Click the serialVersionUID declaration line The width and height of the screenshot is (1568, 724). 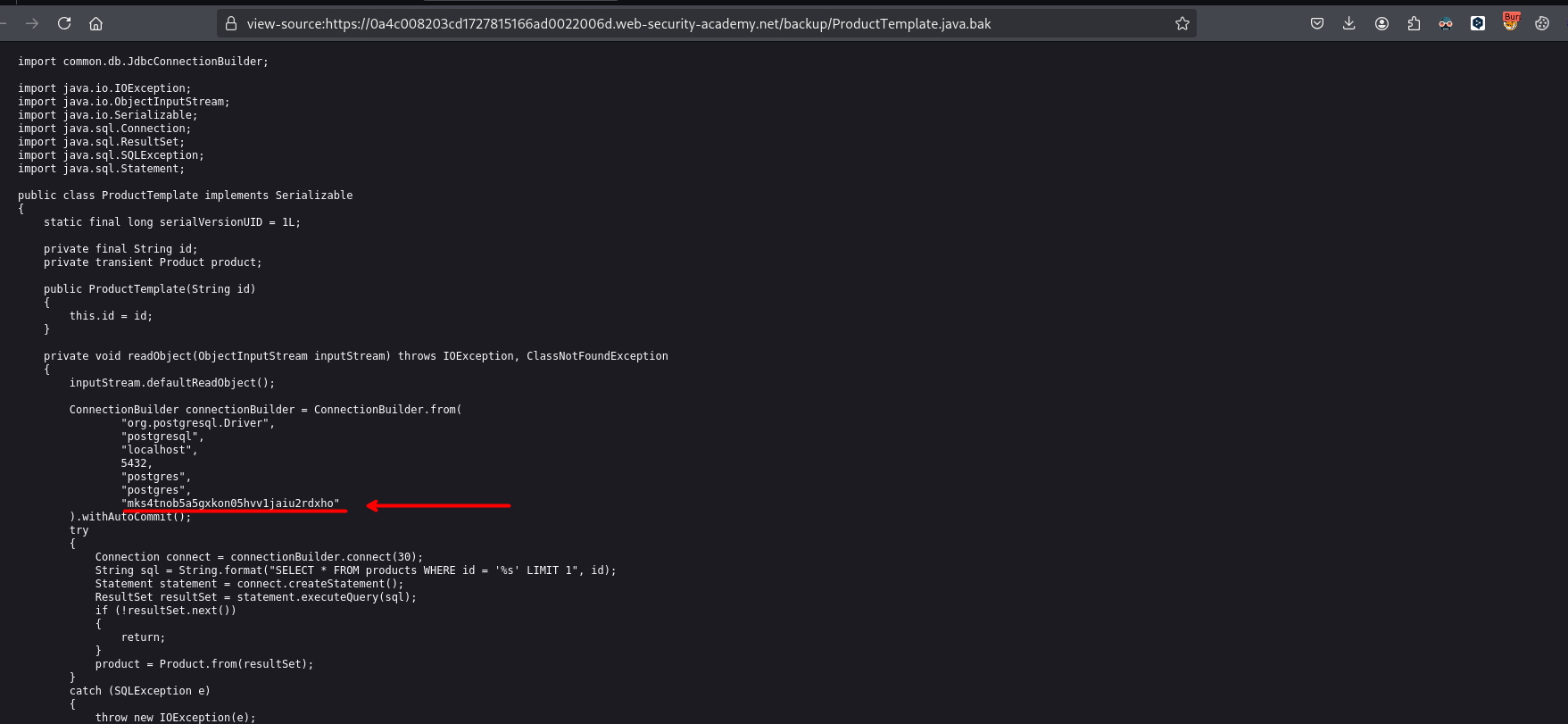171,222
